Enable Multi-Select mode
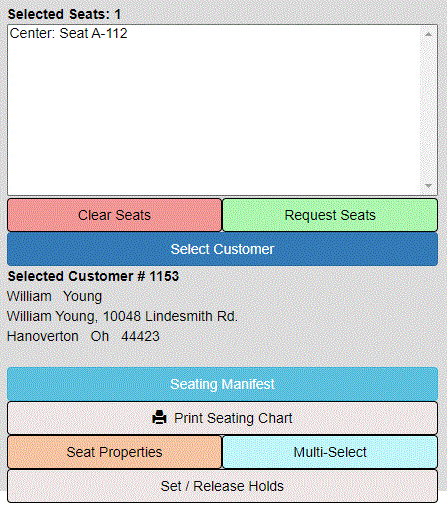This screenshot has width=447, height=510. [330, 452]
